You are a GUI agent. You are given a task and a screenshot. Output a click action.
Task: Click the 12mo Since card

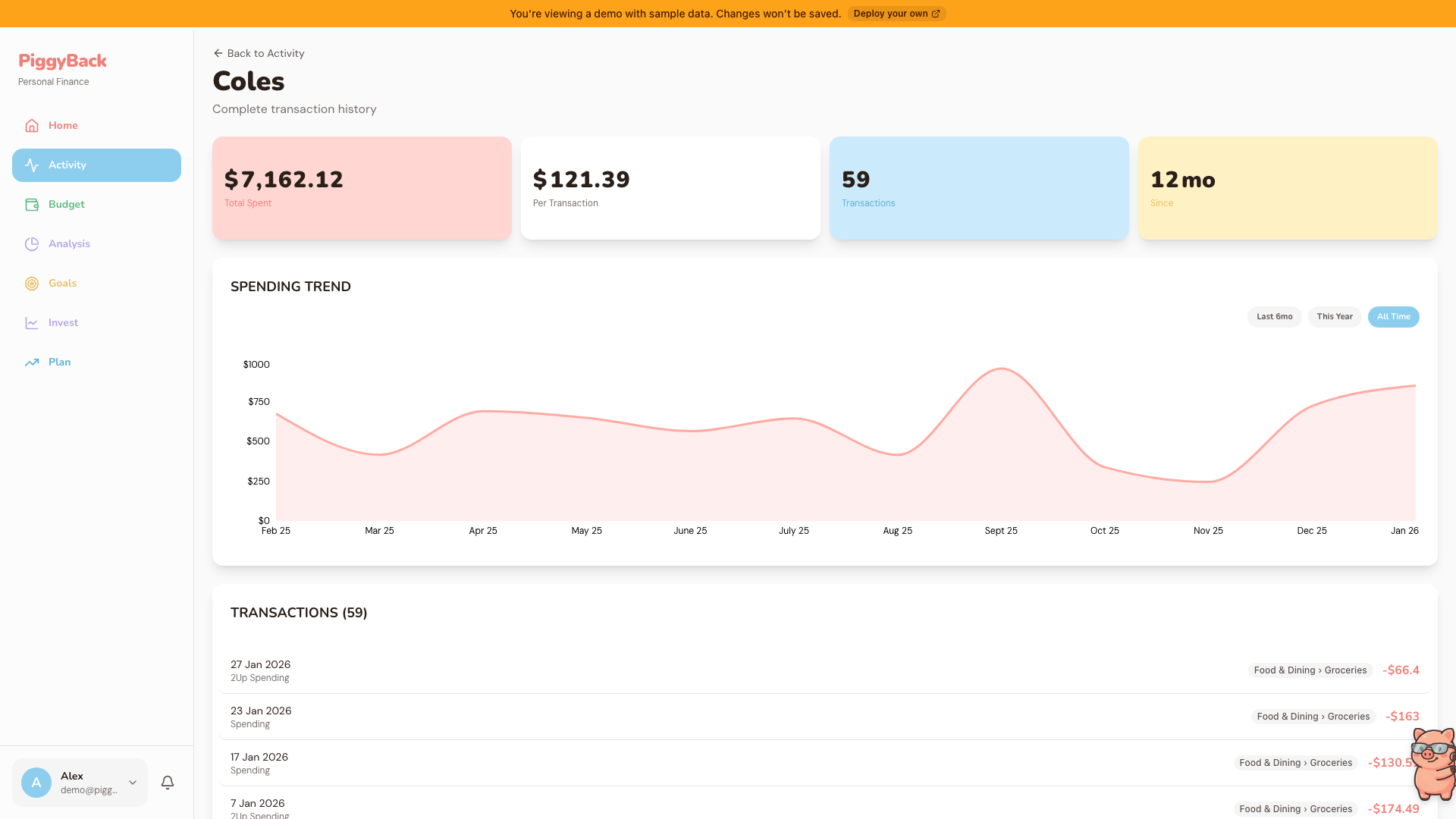tap(1288, 188)
